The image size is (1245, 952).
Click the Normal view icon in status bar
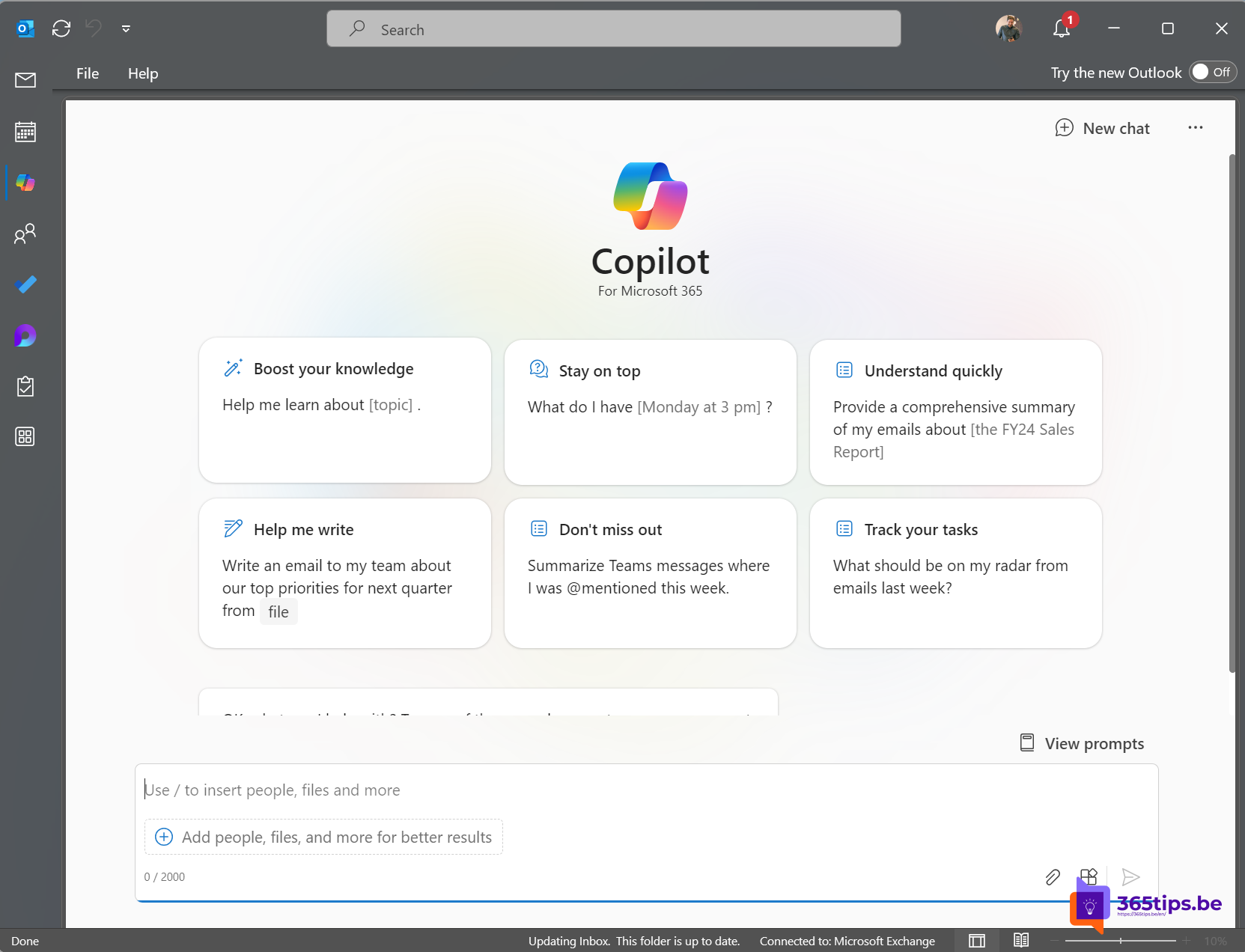coord(977,940)
